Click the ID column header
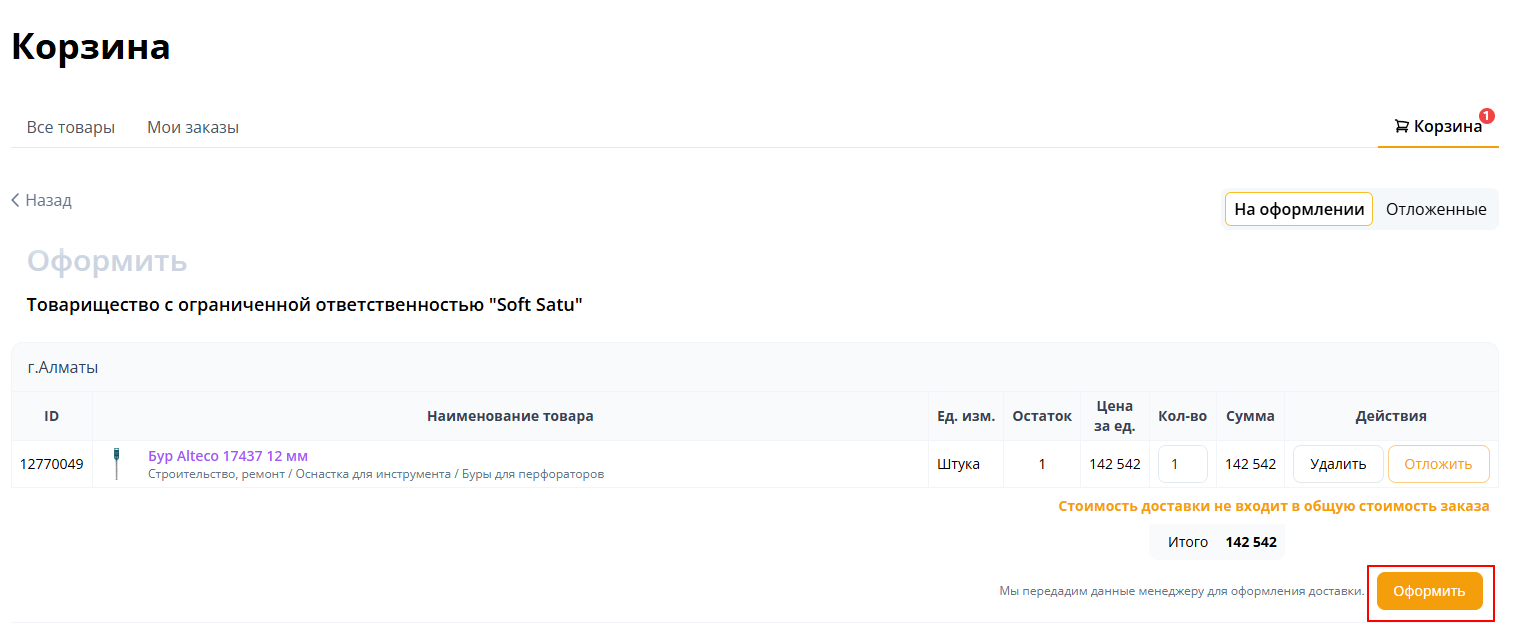The height and width of the screenshot is (637, 1521). [x=52, y=416]
